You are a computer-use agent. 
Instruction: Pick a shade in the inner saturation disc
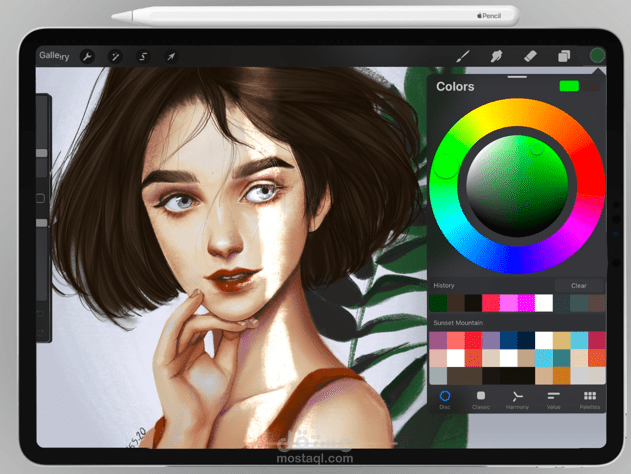[x=517, y=186]
